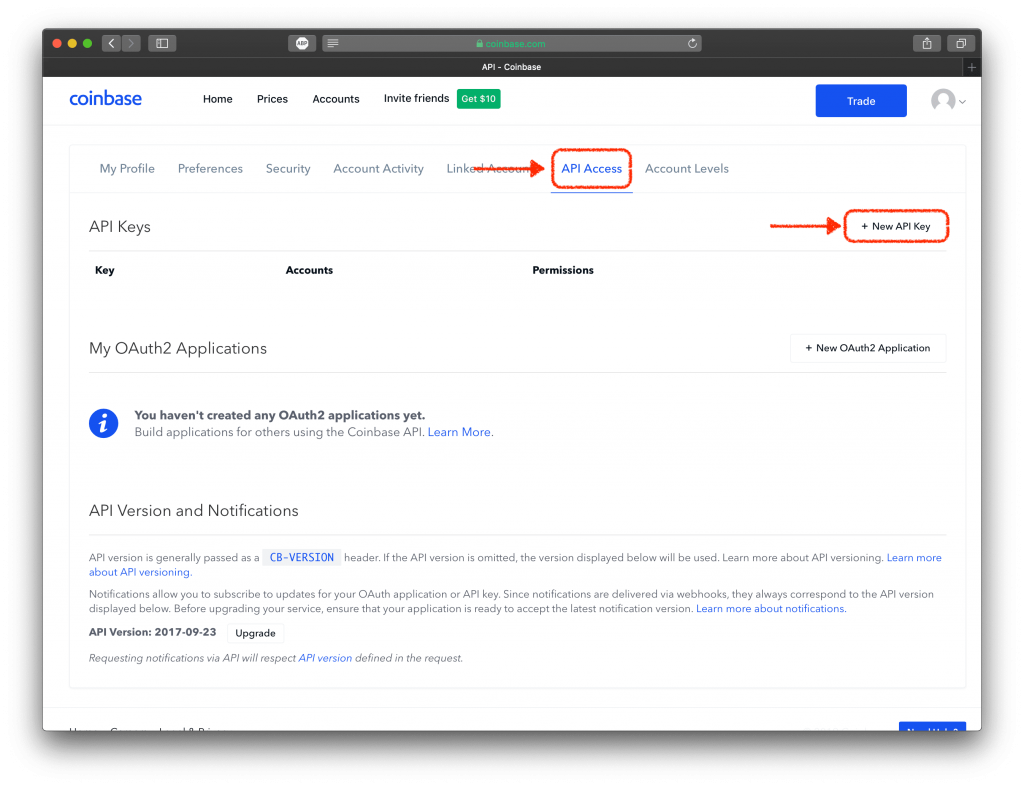
Task: Go back with Safari's back arrow
Action: click(x=112, y=43)
